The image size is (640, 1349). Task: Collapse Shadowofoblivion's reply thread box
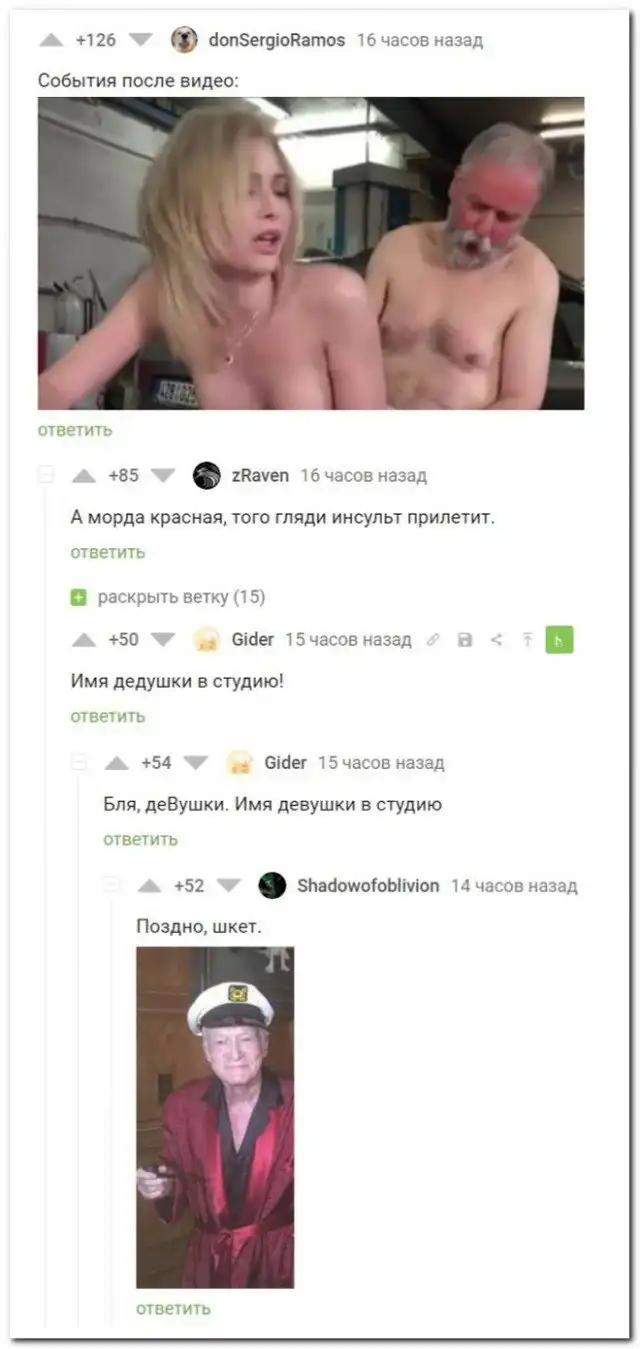[111, 885]
